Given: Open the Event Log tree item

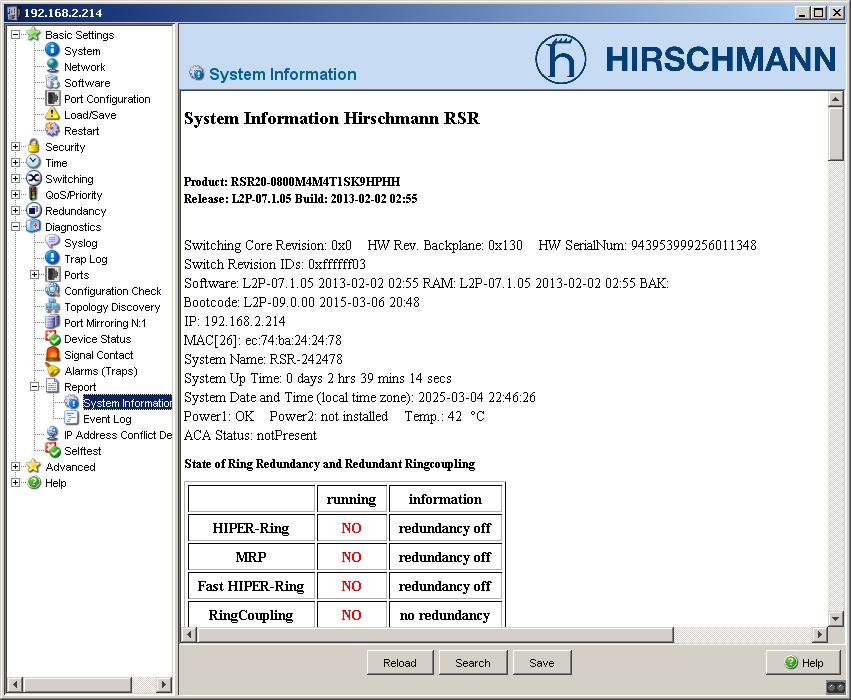Looking at the screenshot, I should point(107,419).
